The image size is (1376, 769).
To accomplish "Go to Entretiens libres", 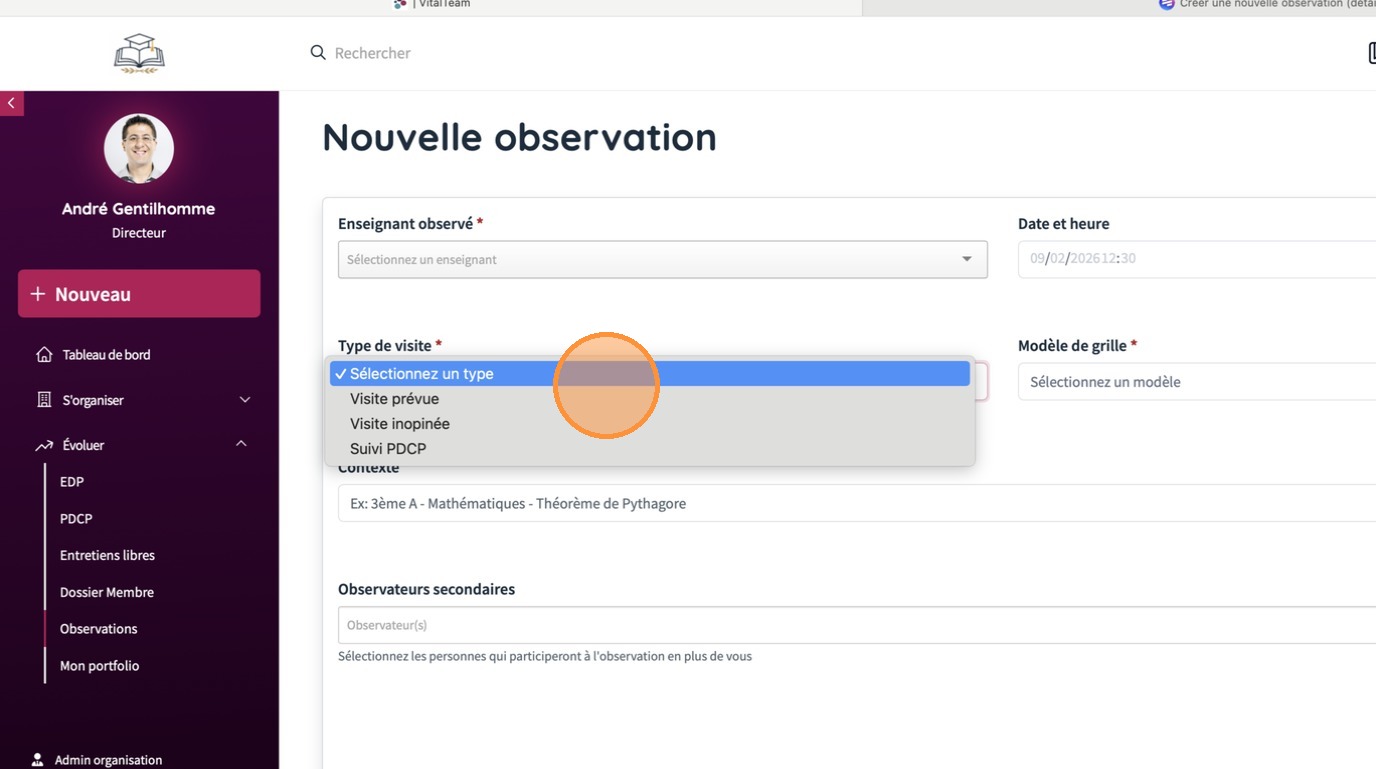I will [107, 555].
